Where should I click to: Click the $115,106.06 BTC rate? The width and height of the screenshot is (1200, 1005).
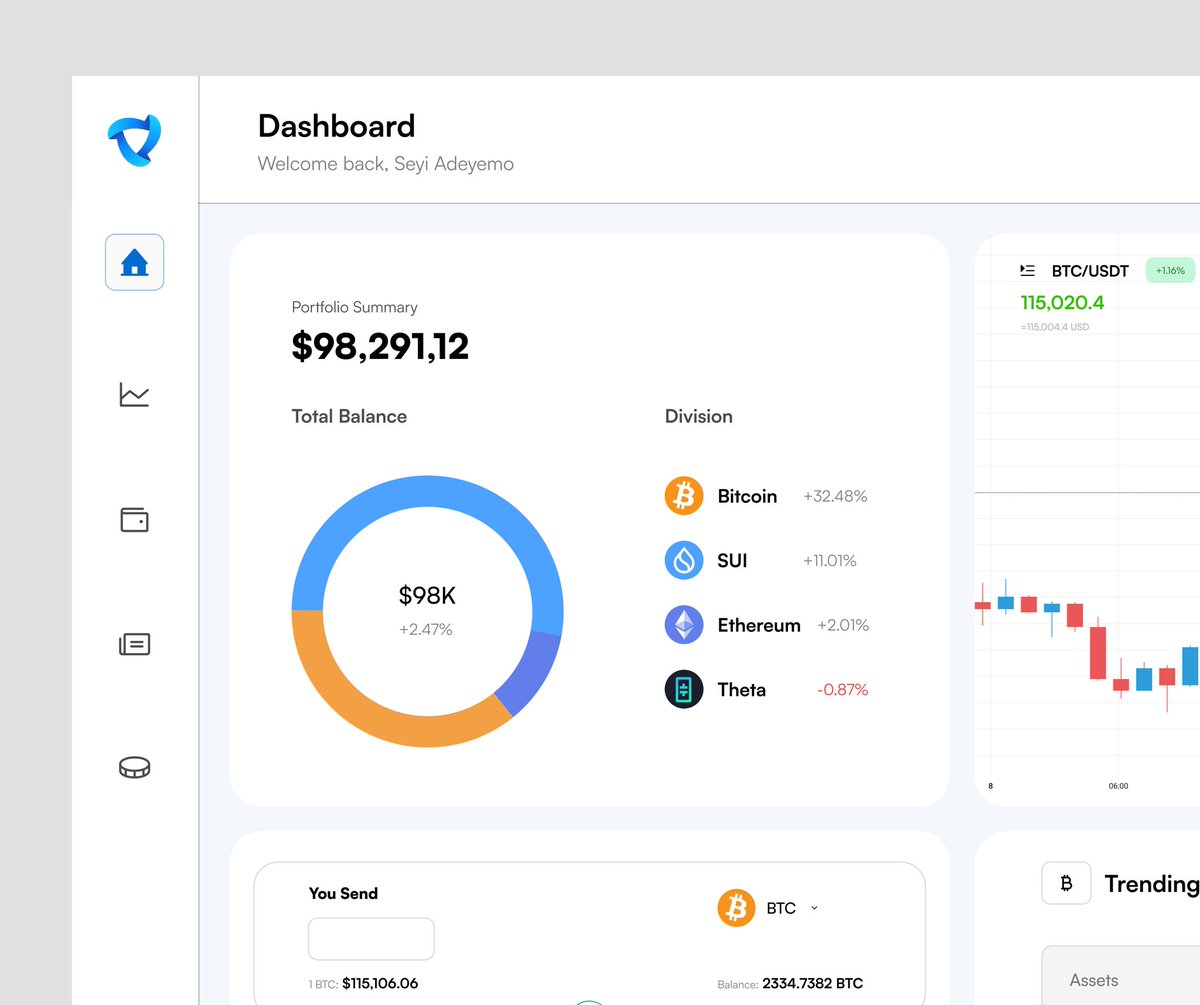[380, 983]
